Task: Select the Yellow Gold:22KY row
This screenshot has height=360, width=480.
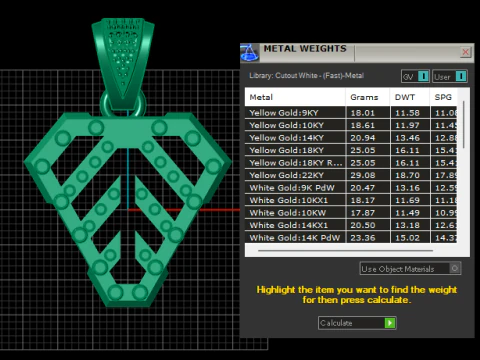Action: (351, 175)
